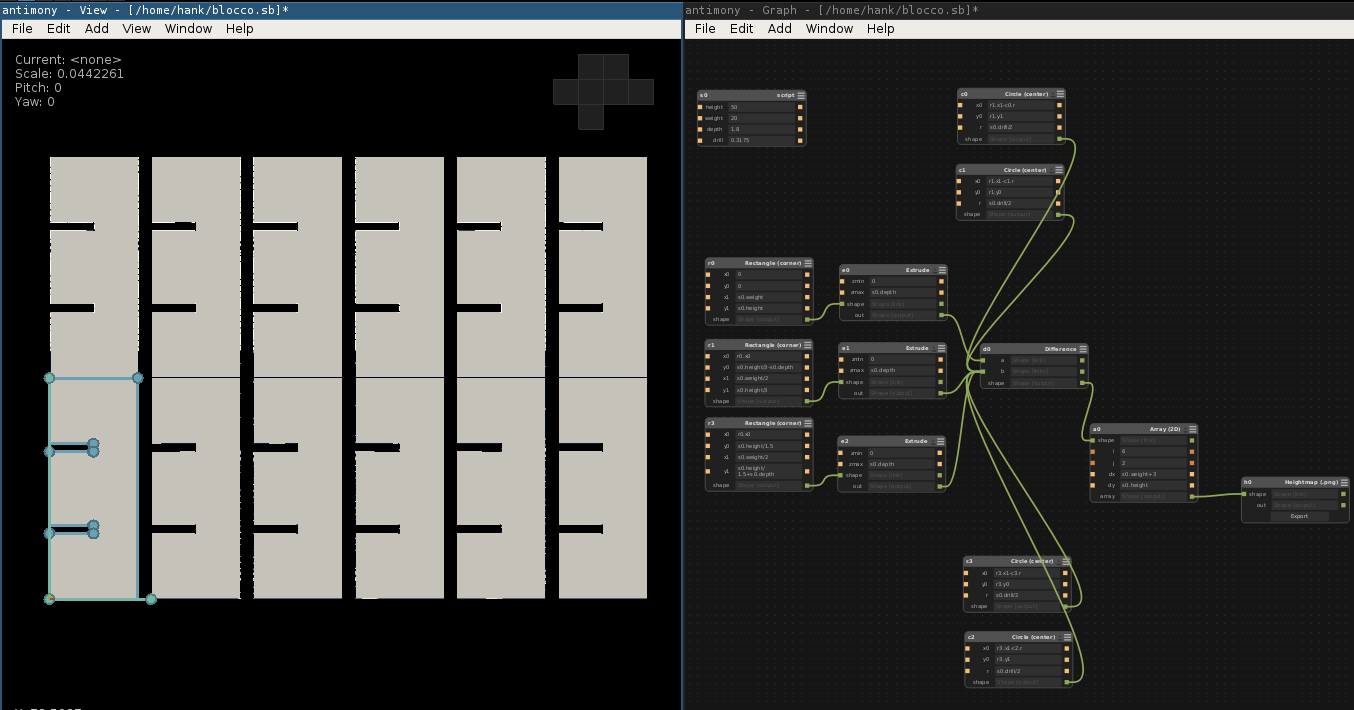The image size is (1354, 710).
Task: Open the s0 script node menu icon
Action: tap(800, 95)
